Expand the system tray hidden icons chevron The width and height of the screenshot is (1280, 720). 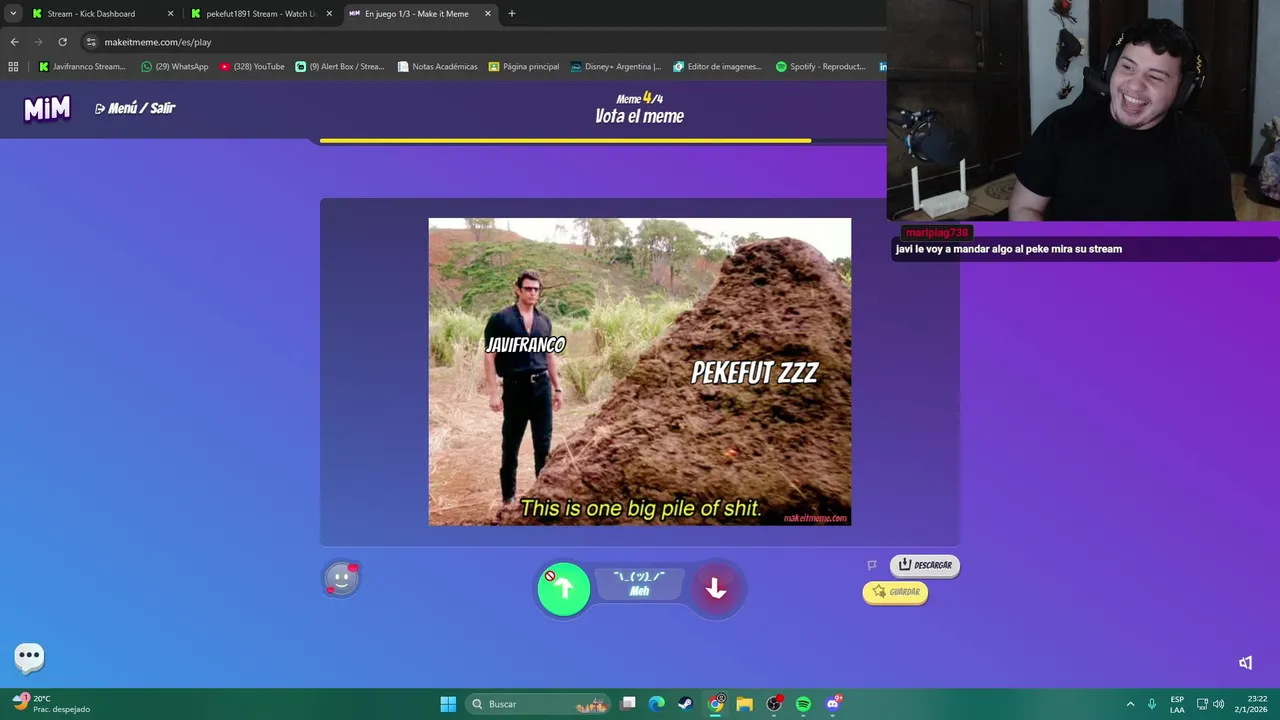pyautogui.click(x=1130, y=704)
